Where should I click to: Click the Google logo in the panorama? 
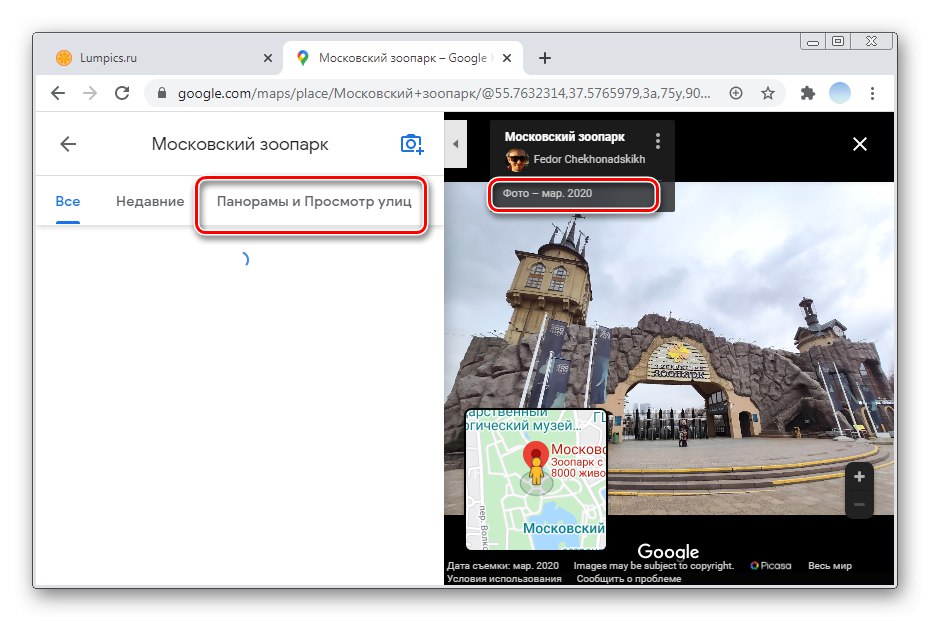tap(668, 552)
